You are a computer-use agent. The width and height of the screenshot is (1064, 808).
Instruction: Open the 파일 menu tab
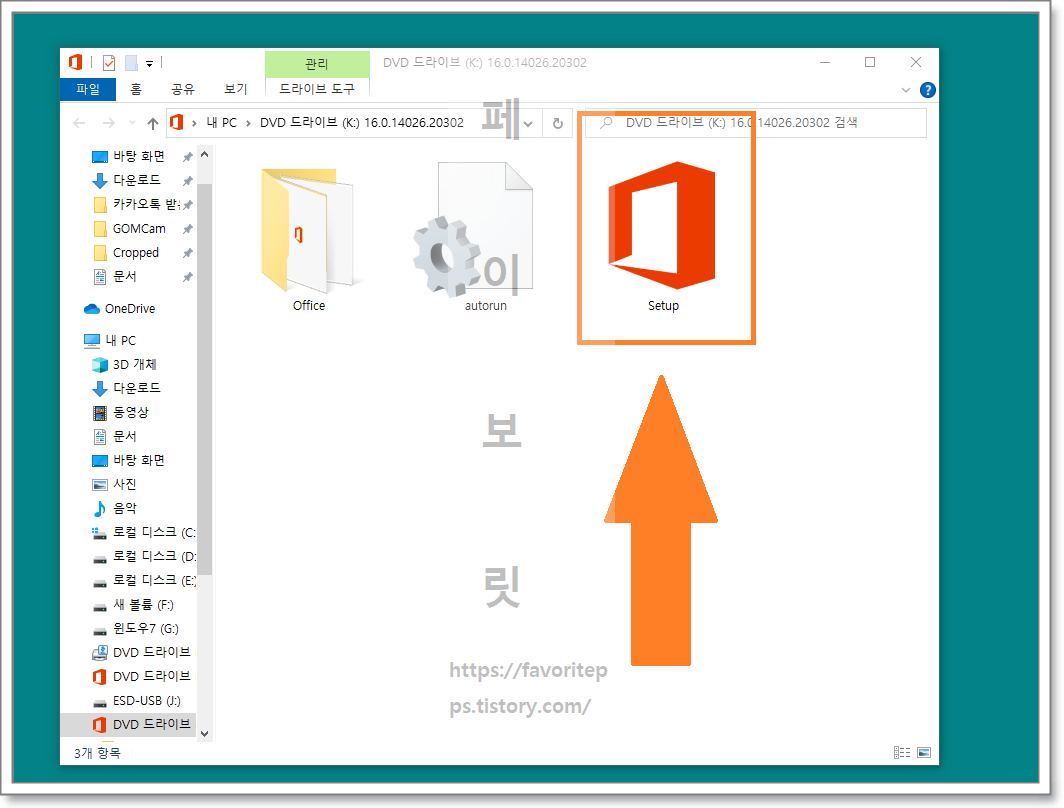(x=88, y=89)
